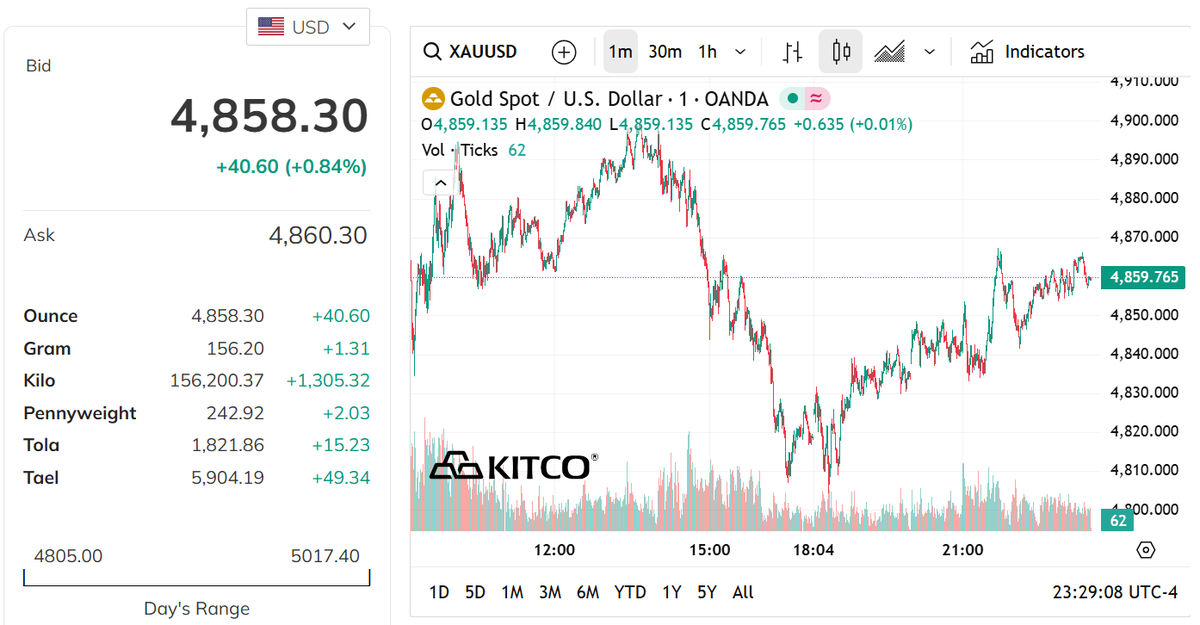Switch chart style to bars icon
This screenshot has height=625, width=1200.
point(793,52)
